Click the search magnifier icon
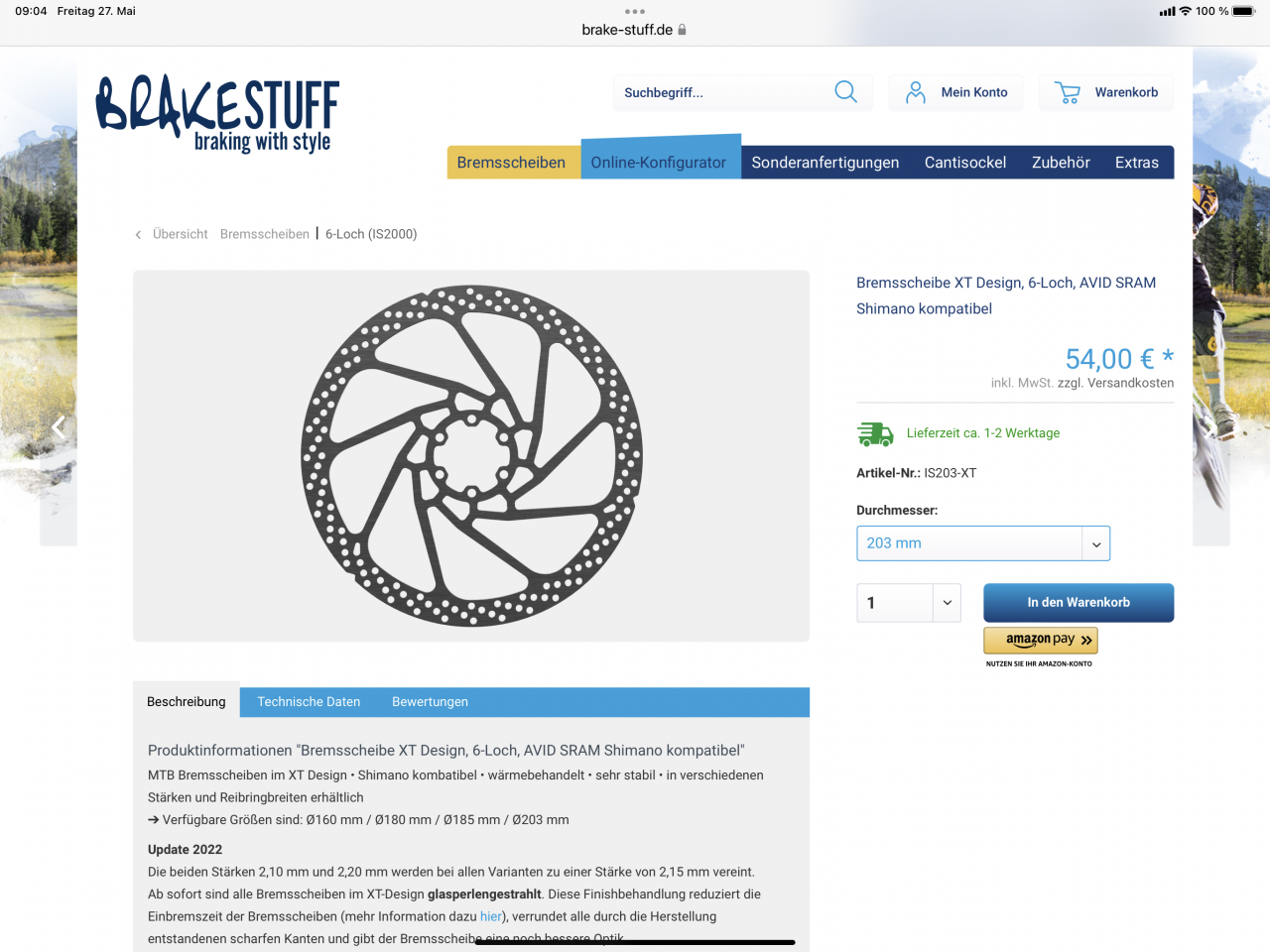1270x952 pixels. coord(845,92)
